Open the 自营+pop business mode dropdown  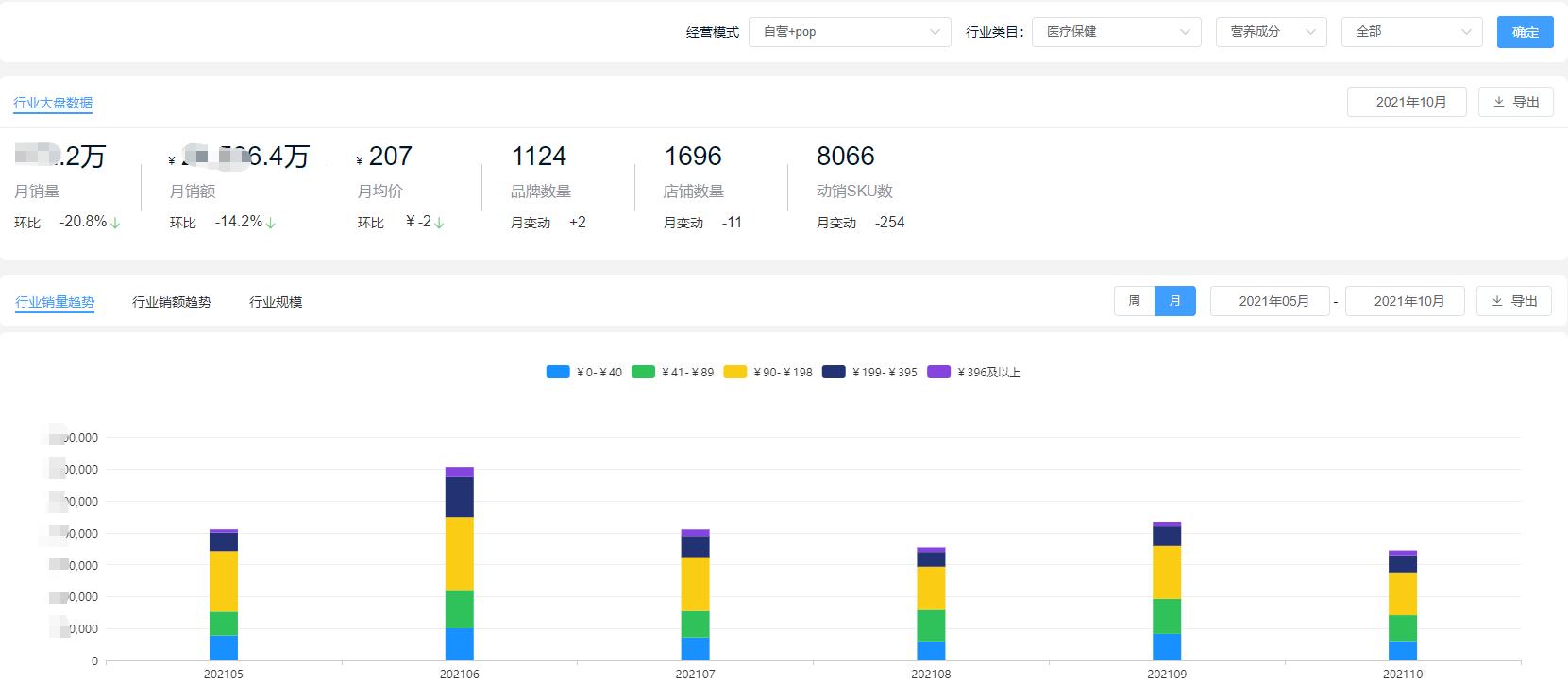click(x=850, y=32)
